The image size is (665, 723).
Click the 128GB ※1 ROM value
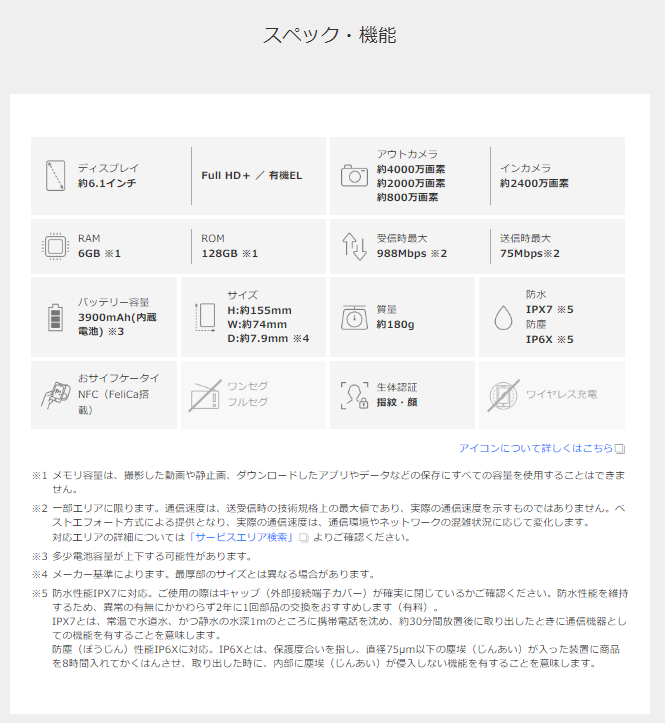[x=230, y=253]
